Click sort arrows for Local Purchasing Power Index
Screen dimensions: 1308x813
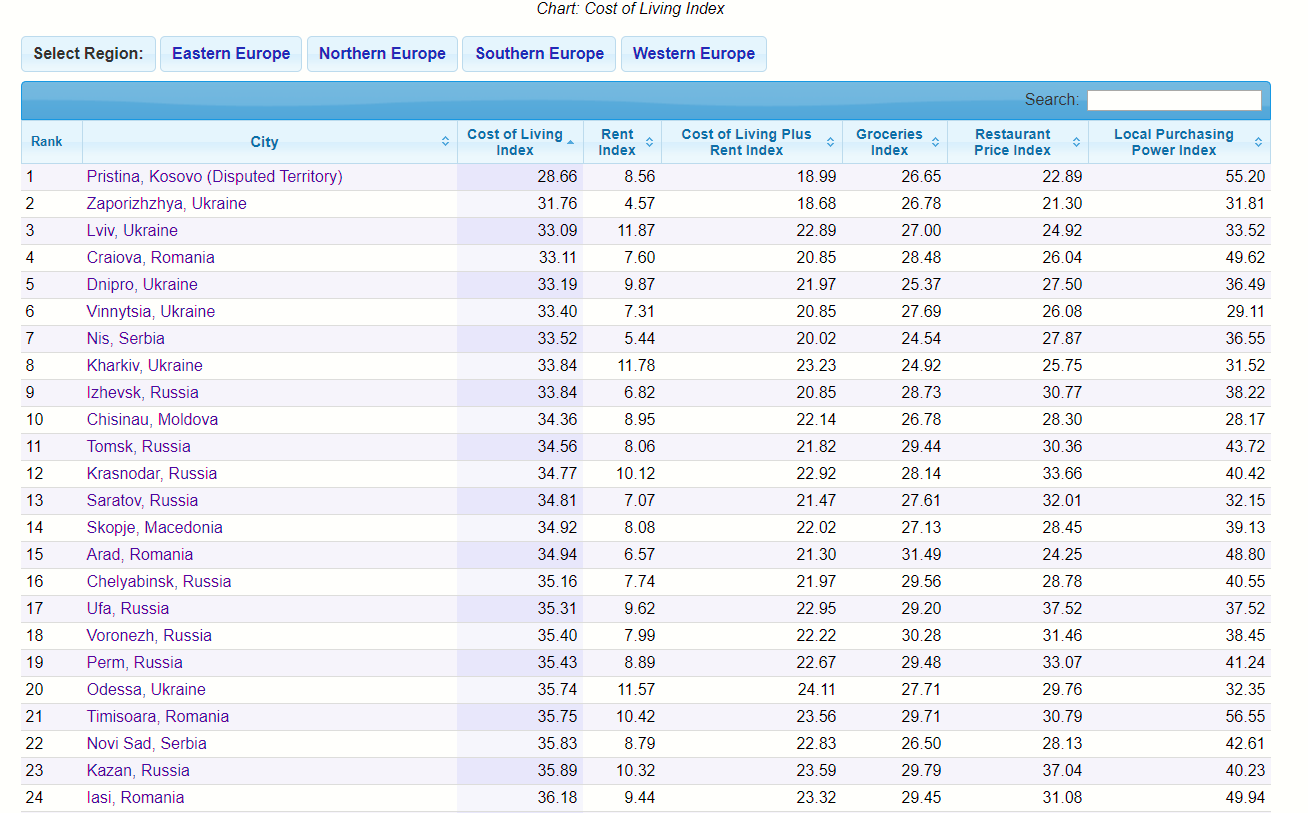pos(1258,142)
